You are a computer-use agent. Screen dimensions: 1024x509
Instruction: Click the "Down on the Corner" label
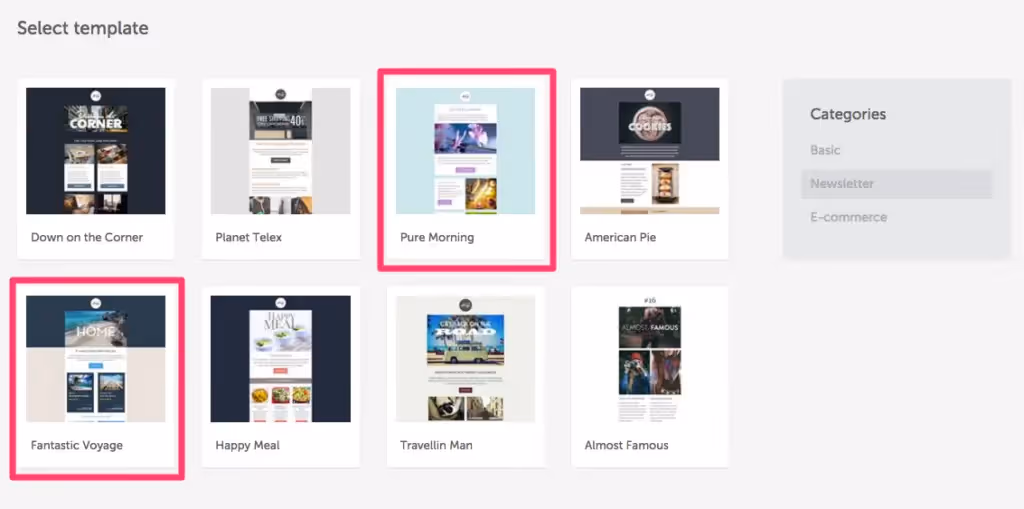click(x=87, y=237)
